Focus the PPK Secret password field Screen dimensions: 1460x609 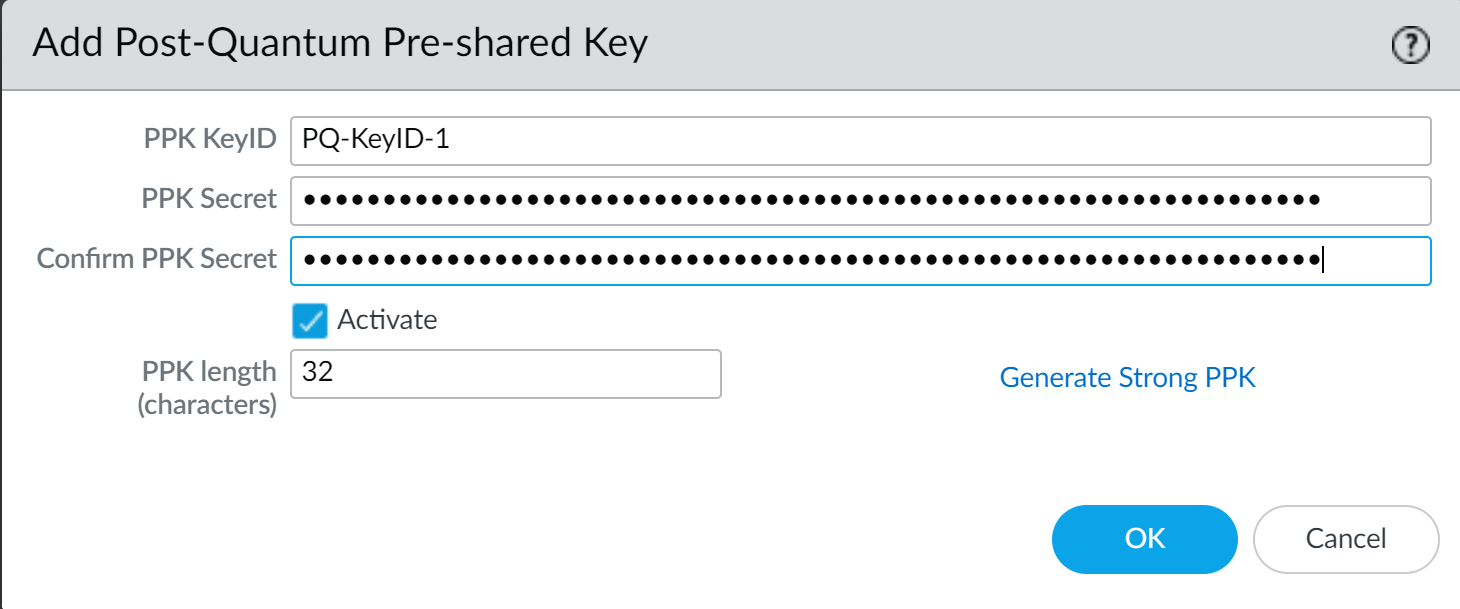(x=860, y=201)
